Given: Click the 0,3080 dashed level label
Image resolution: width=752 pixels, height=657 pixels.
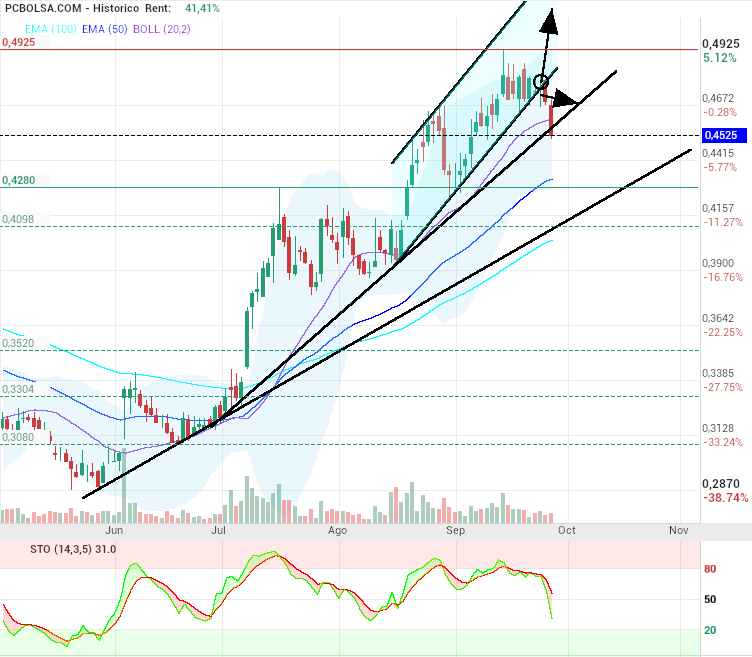Looking at the screenshot, I should 18,437.
